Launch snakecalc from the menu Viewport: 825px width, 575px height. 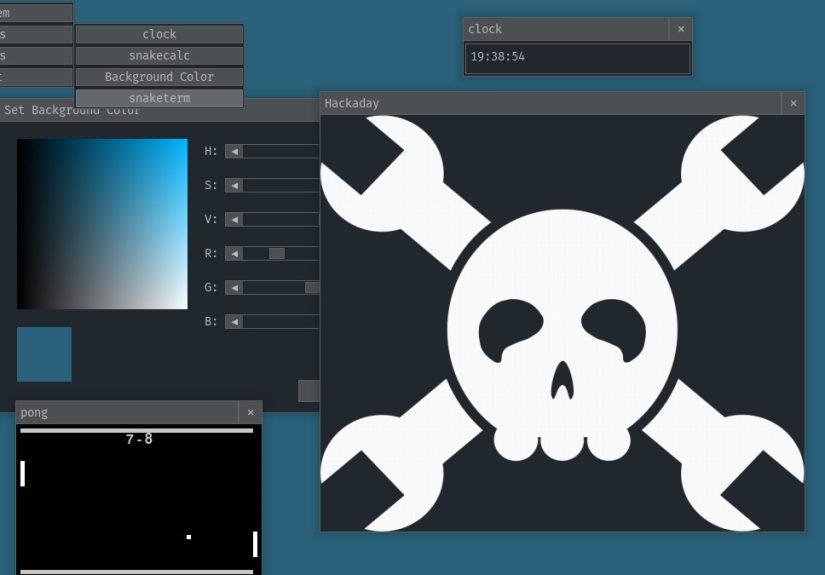click(x=159, y=56)
